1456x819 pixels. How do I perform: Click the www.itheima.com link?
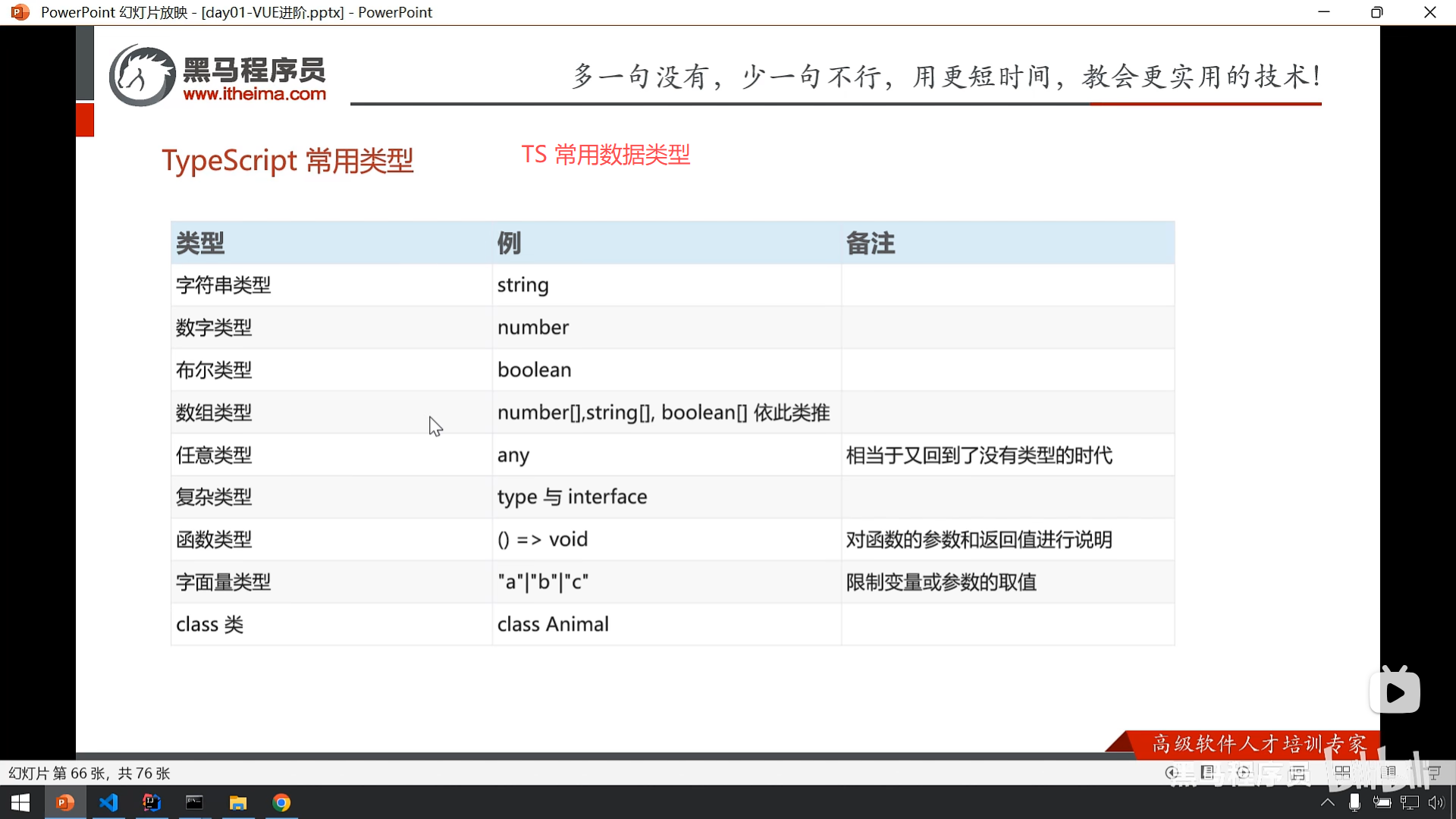pyautogui.click(x=254, y=94)
